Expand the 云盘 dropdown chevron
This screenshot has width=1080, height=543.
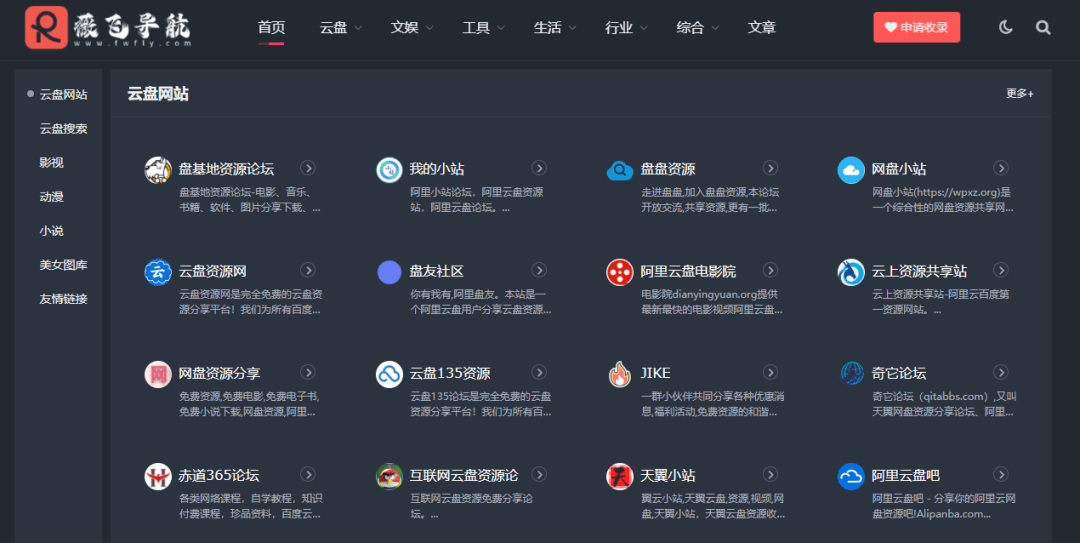pyautogui.click(x=358, y=28)
